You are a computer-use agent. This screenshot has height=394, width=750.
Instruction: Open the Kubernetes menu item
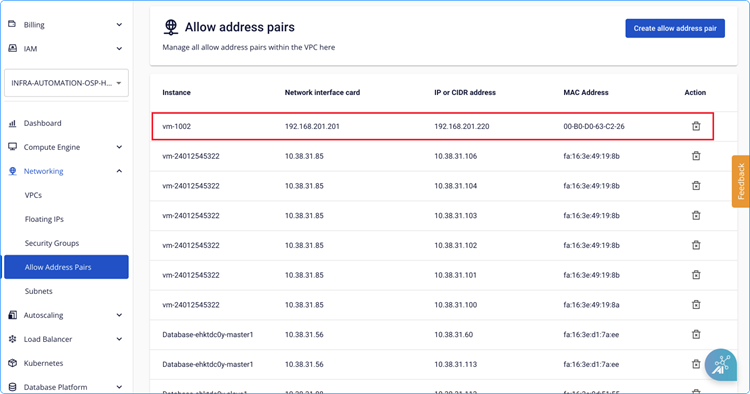43,363
